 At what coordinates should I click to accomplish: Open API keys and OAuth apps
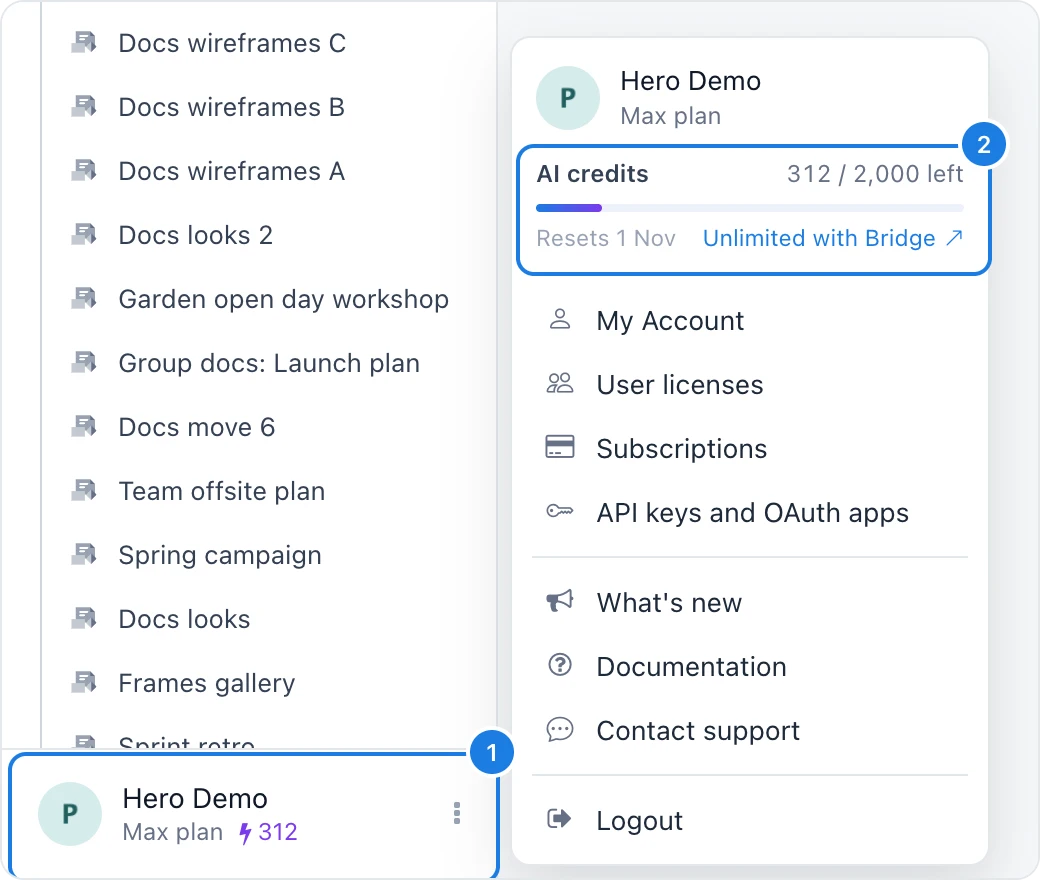point(749,513)
